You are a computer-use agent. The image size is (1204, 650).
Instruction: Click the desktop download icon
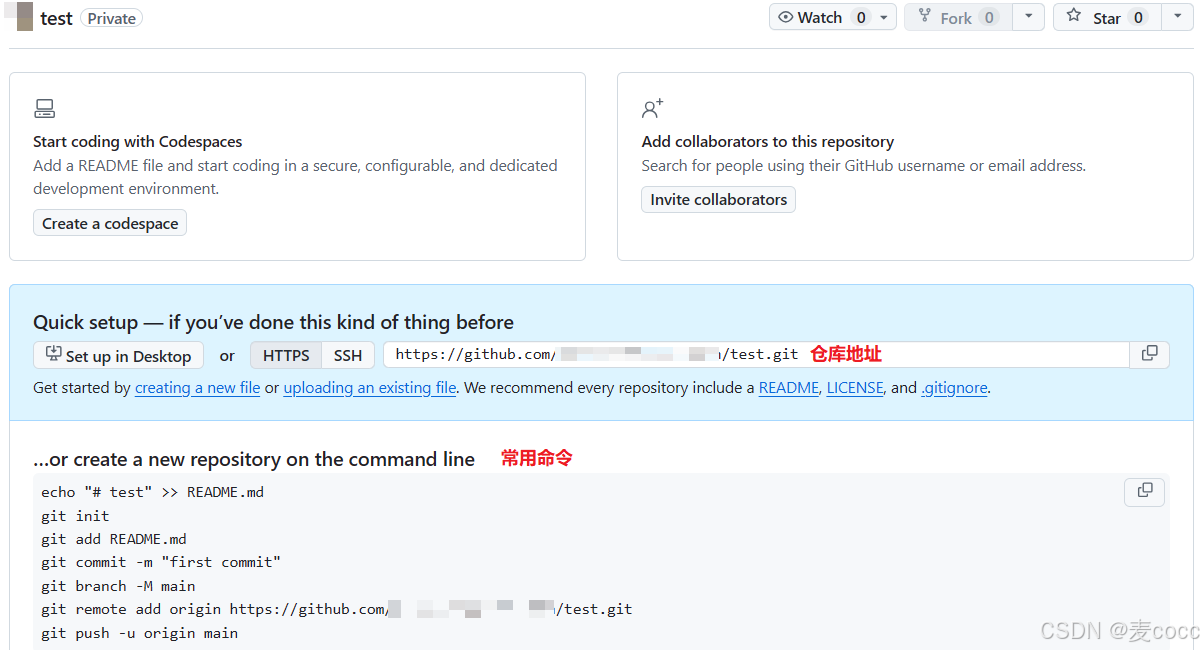(53, 354)
